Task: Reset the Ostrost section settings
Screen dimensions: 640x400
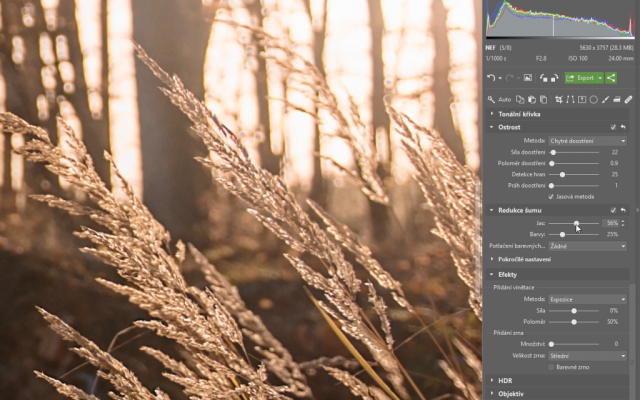Action: [623, 127]
